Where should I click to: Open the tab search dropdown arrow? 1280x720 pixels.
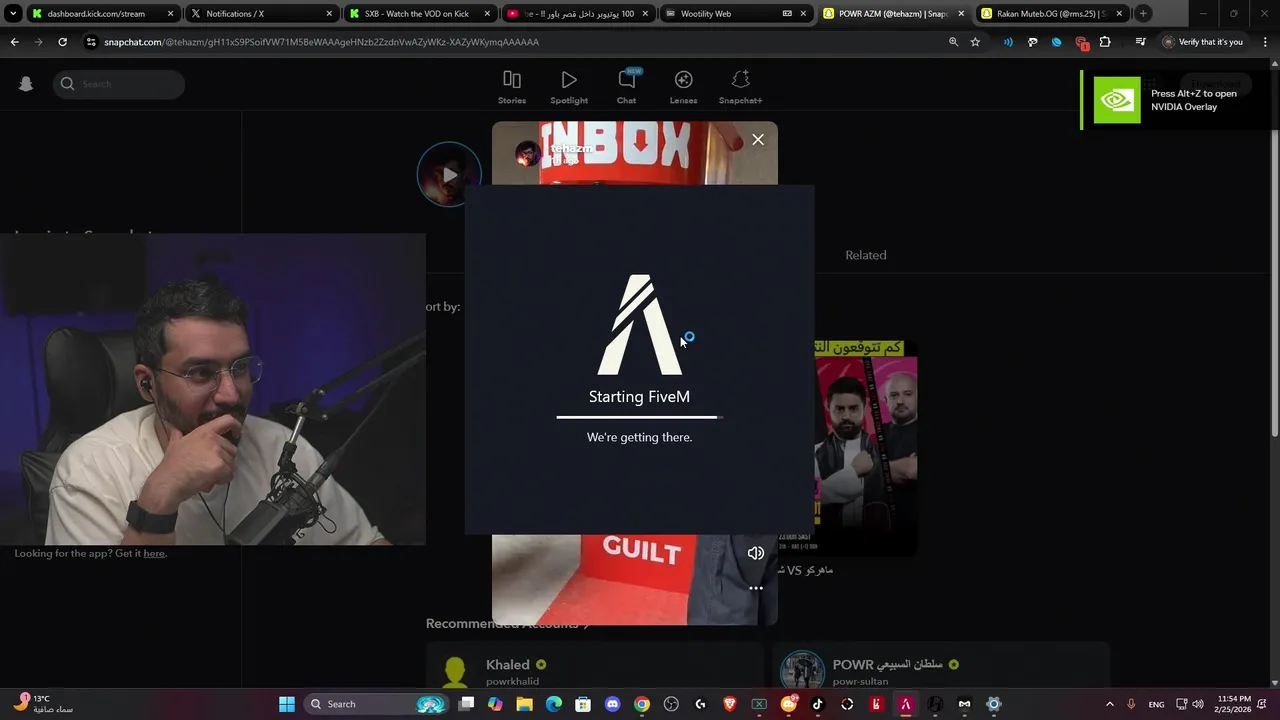(13, 14)
